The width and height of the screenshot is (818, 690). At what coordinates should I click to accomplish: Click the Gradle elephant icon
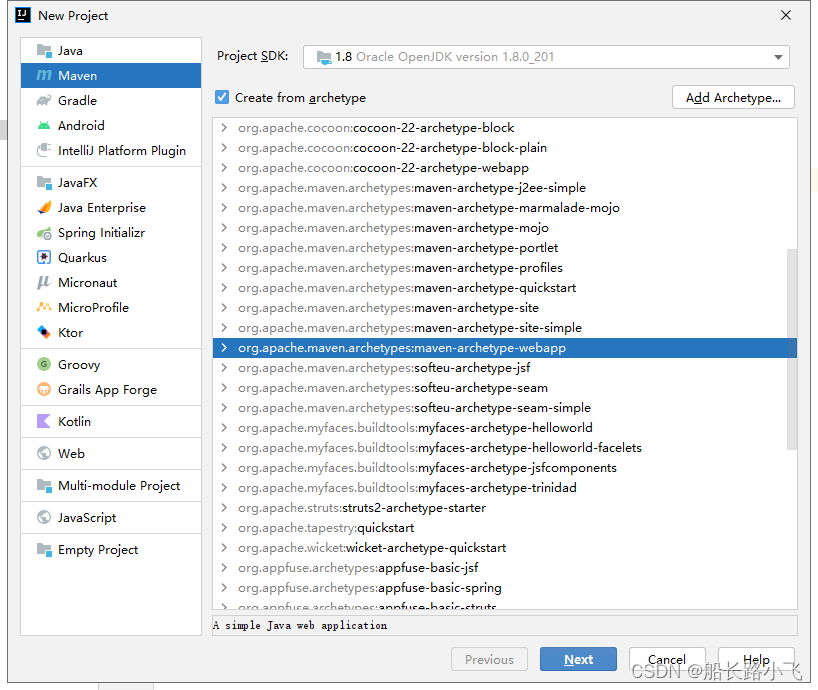[44, 100]
